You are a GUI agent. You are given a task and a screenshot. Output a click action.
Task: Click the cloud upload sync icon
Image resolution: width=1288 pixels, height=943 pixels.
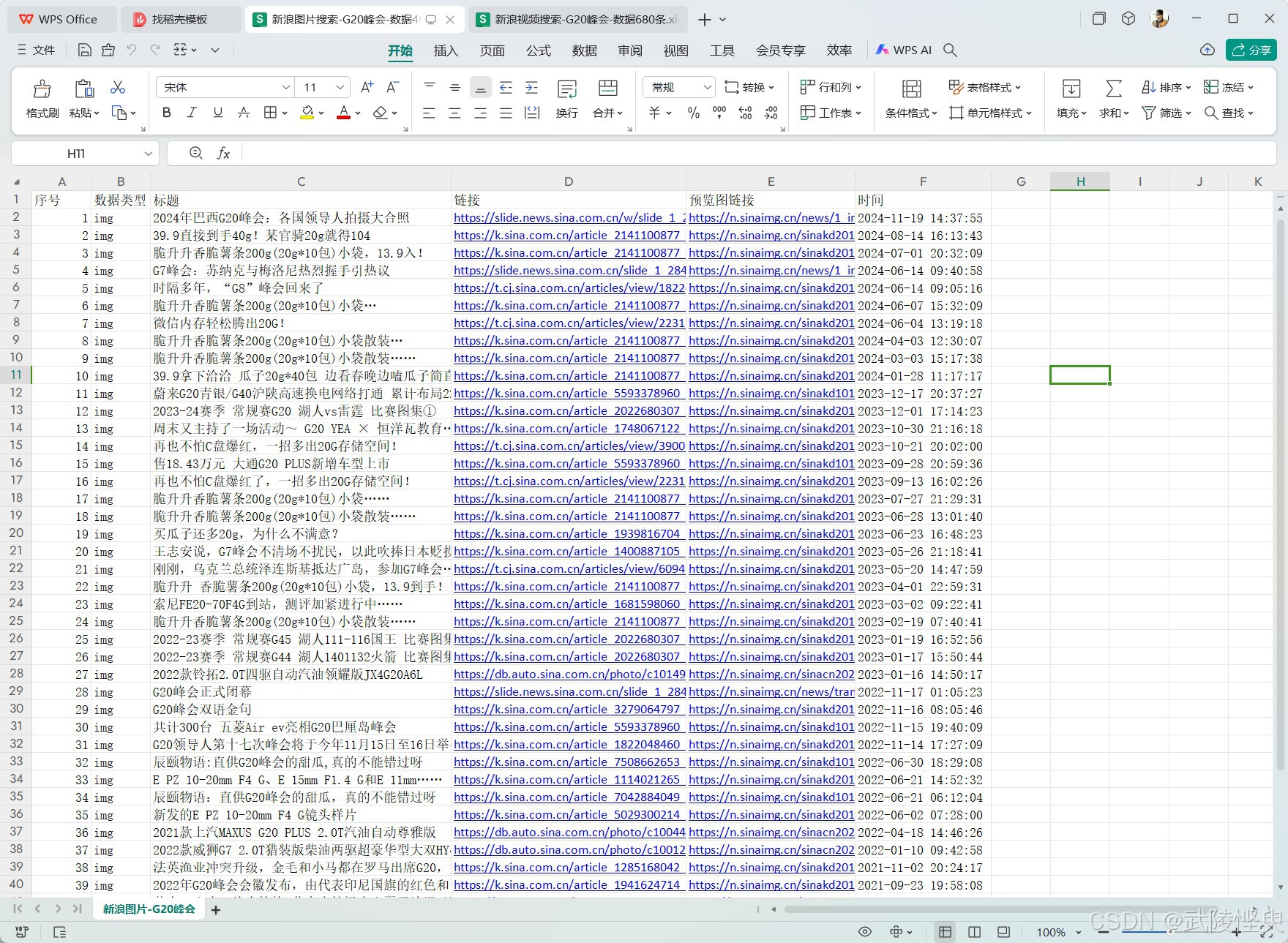[x=1207, y=50]
